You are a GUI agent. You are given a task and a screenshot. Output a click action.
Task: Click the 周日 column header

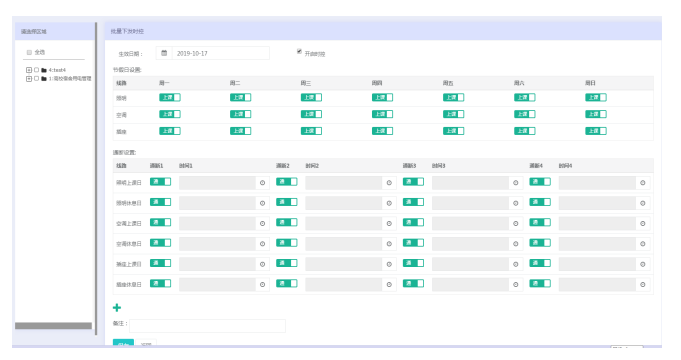click(x=590, y=83)
